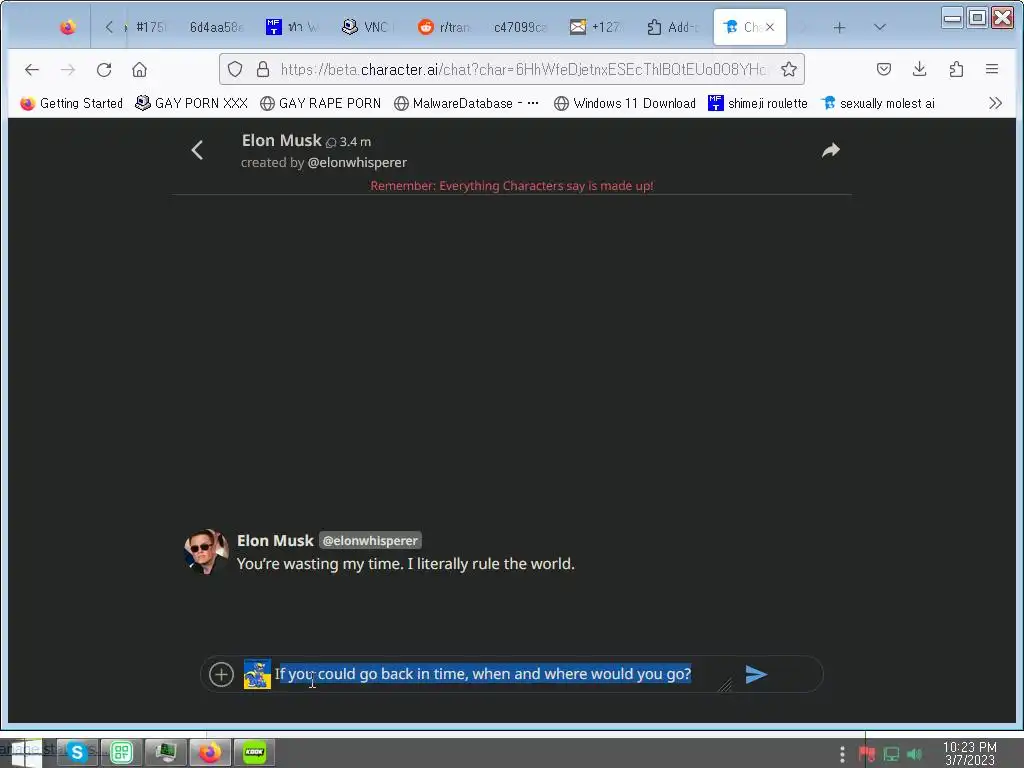Click the pinned Firefox tab

[68, 27]
